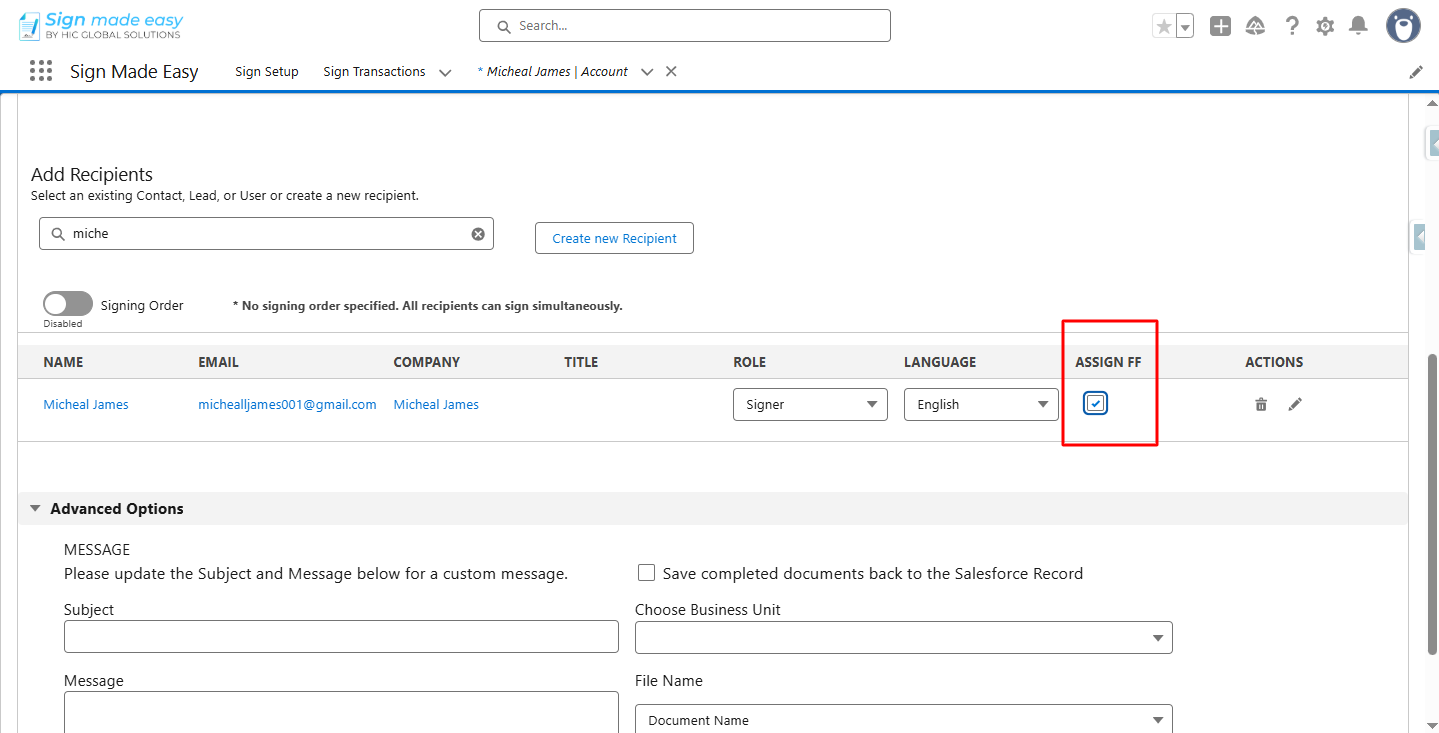The image size is (1439, 733).
Task: Enable Save completed documents back to Salesforce
Action: tap(647, 573)
